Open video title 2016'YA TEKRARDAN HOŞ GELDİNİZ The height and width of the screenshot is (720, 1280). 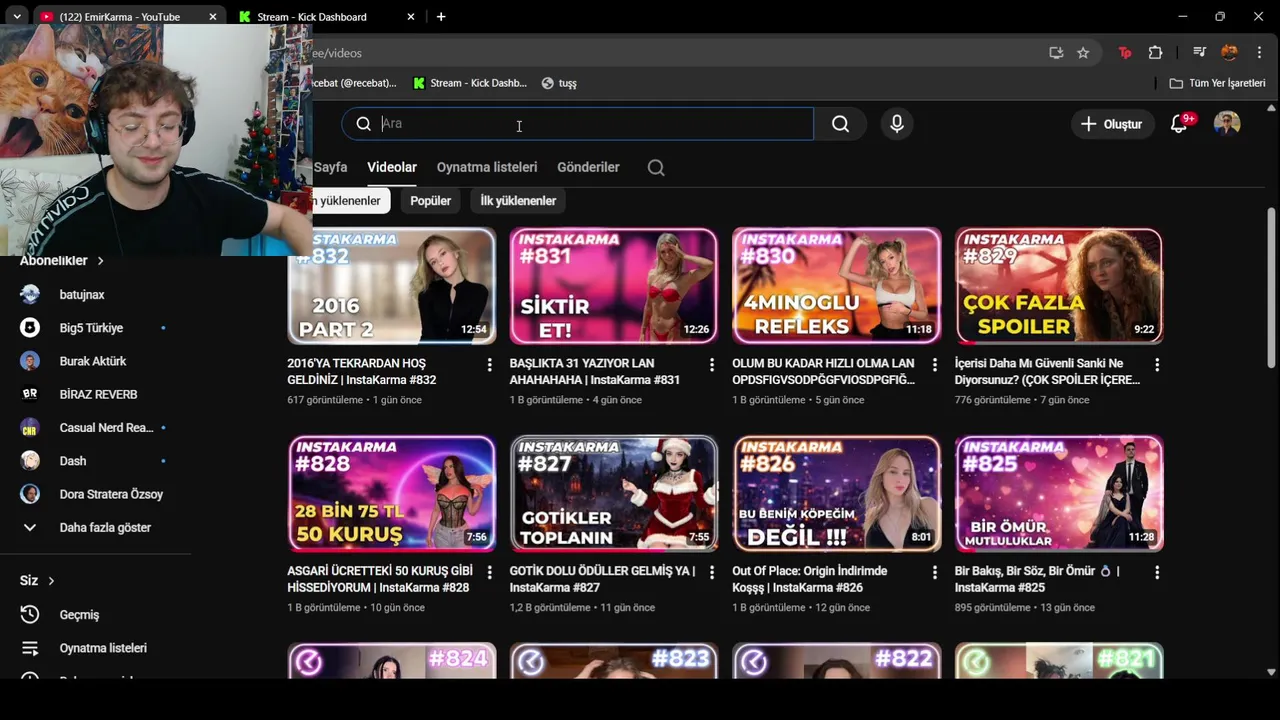click(362, 372)
